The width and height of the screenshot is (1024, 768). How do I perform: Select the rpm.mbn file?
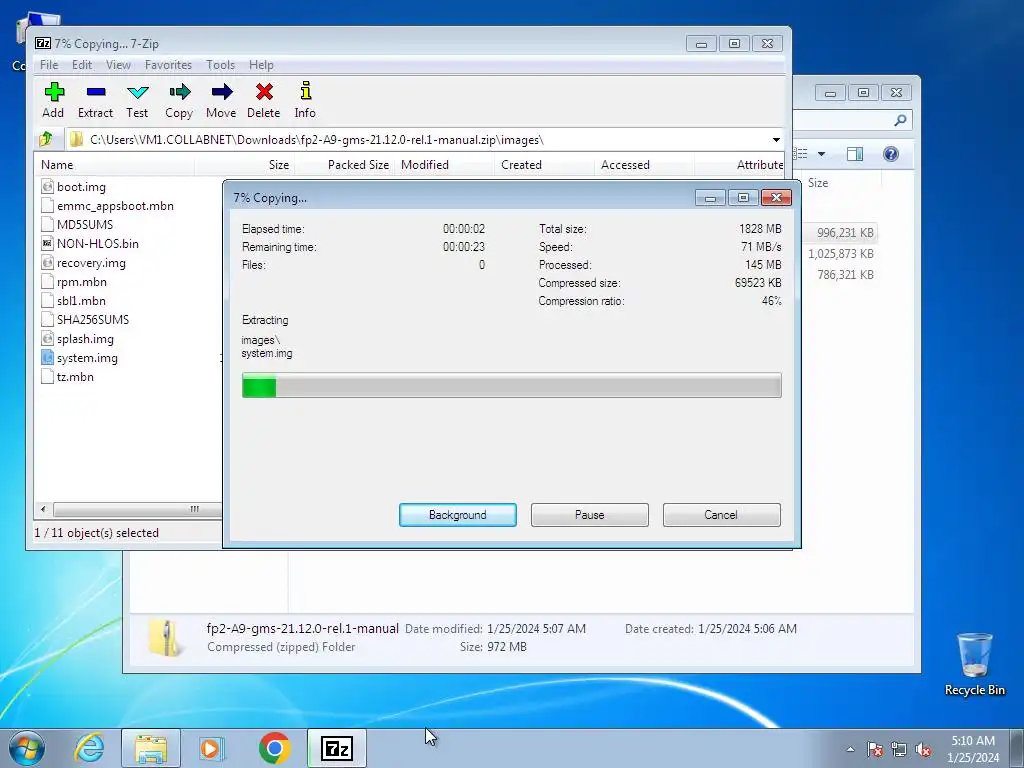[x=82, y=282]
